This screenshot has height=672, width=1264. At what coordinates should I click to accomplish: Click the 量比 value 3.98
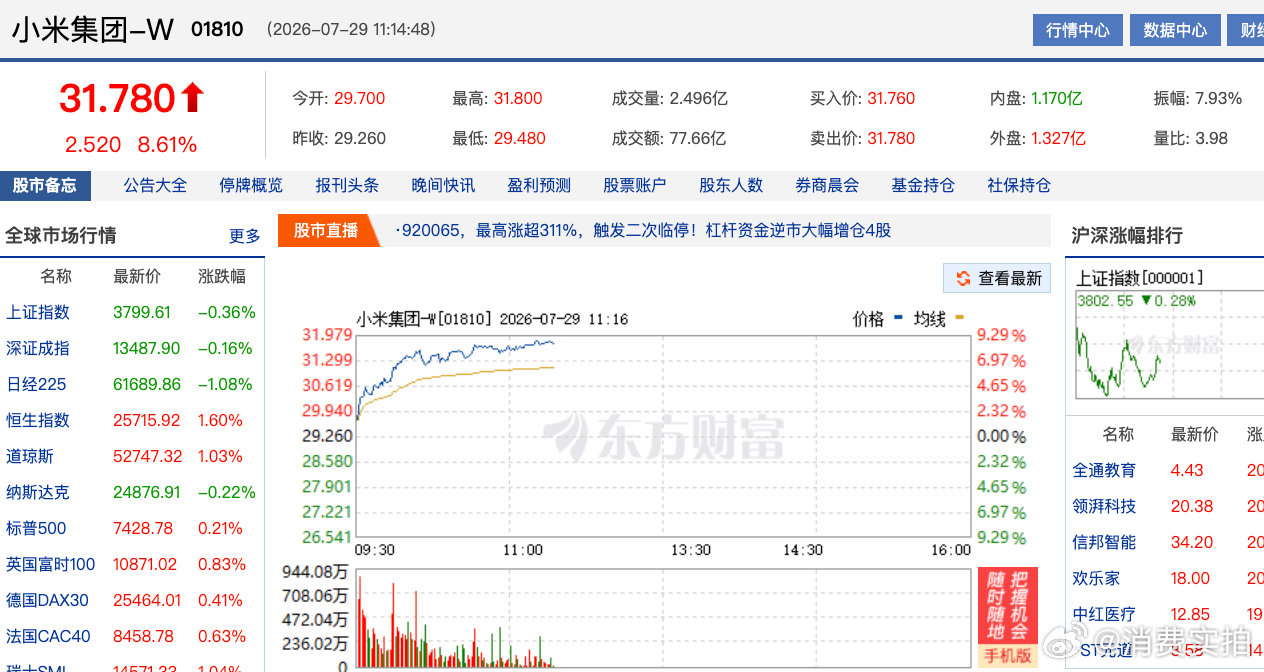1212,138
